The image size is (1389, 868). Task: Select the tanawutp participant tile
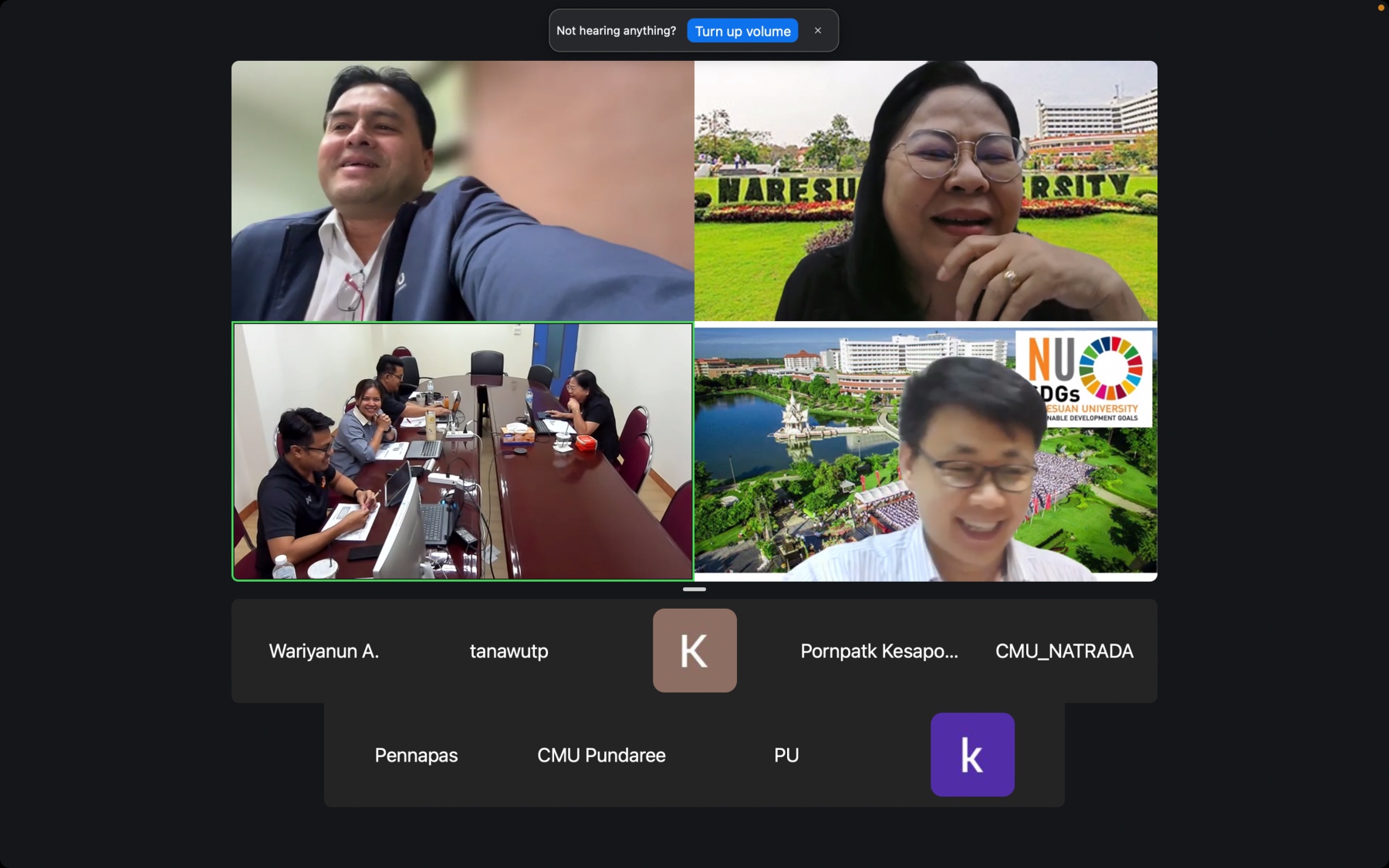509,650
